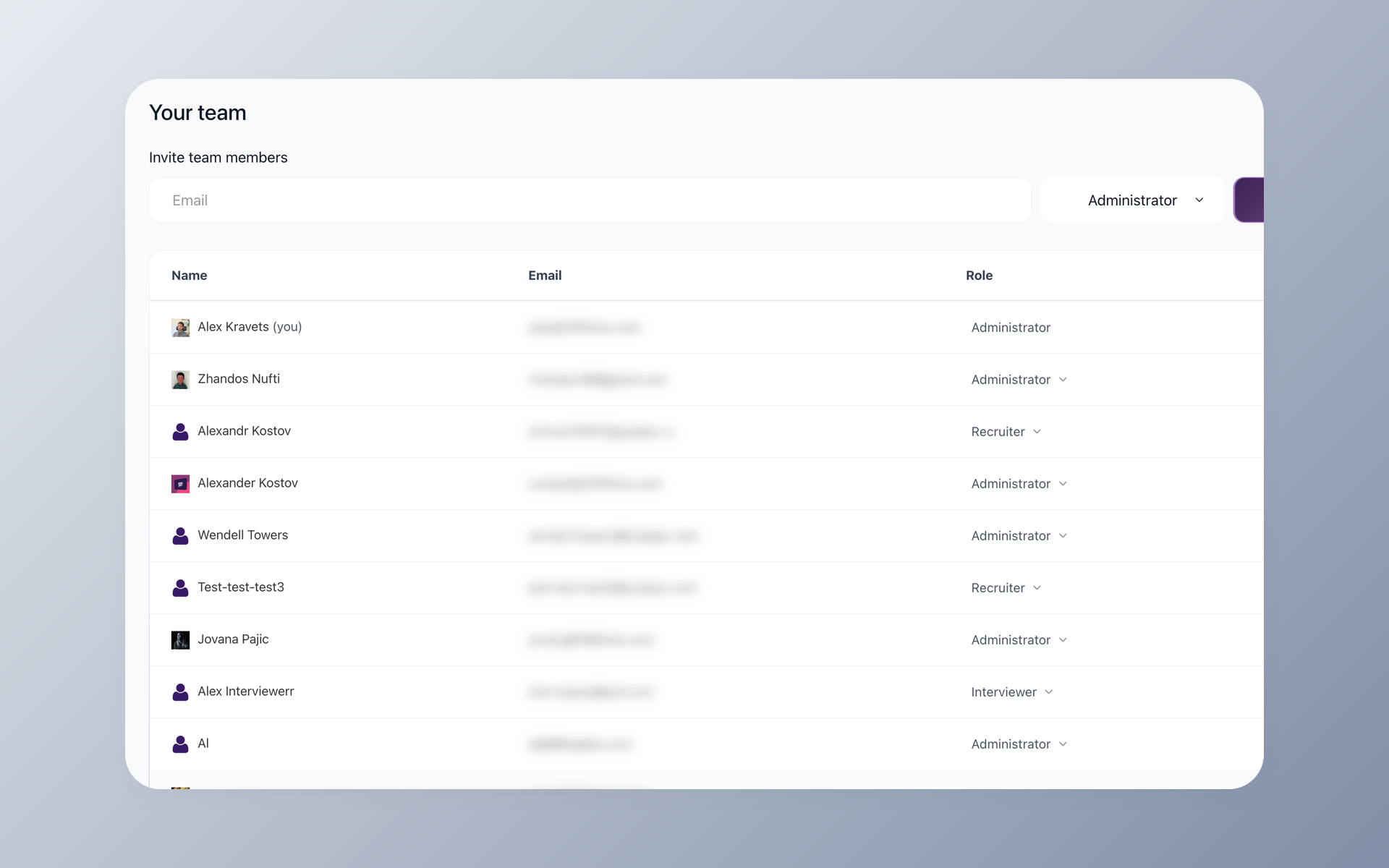
Task: Select the name Alex Interviewerr
Action: [x=246, y=692]
